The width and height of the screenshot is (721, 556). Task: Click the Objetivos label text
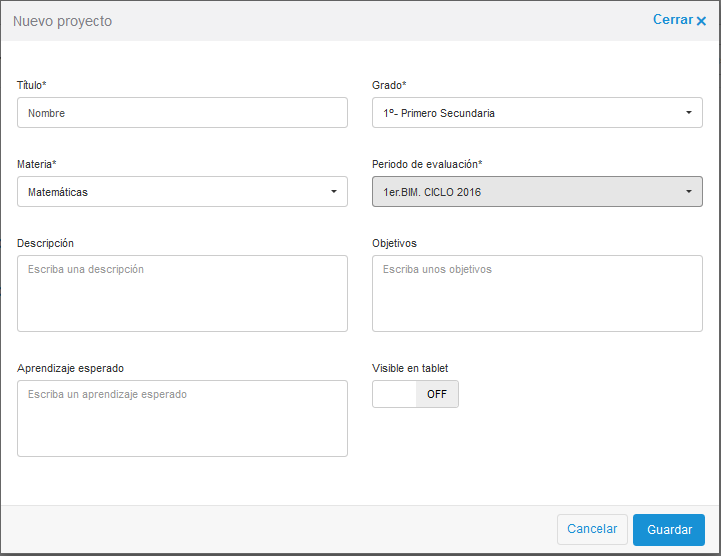(x=394, y=243)
